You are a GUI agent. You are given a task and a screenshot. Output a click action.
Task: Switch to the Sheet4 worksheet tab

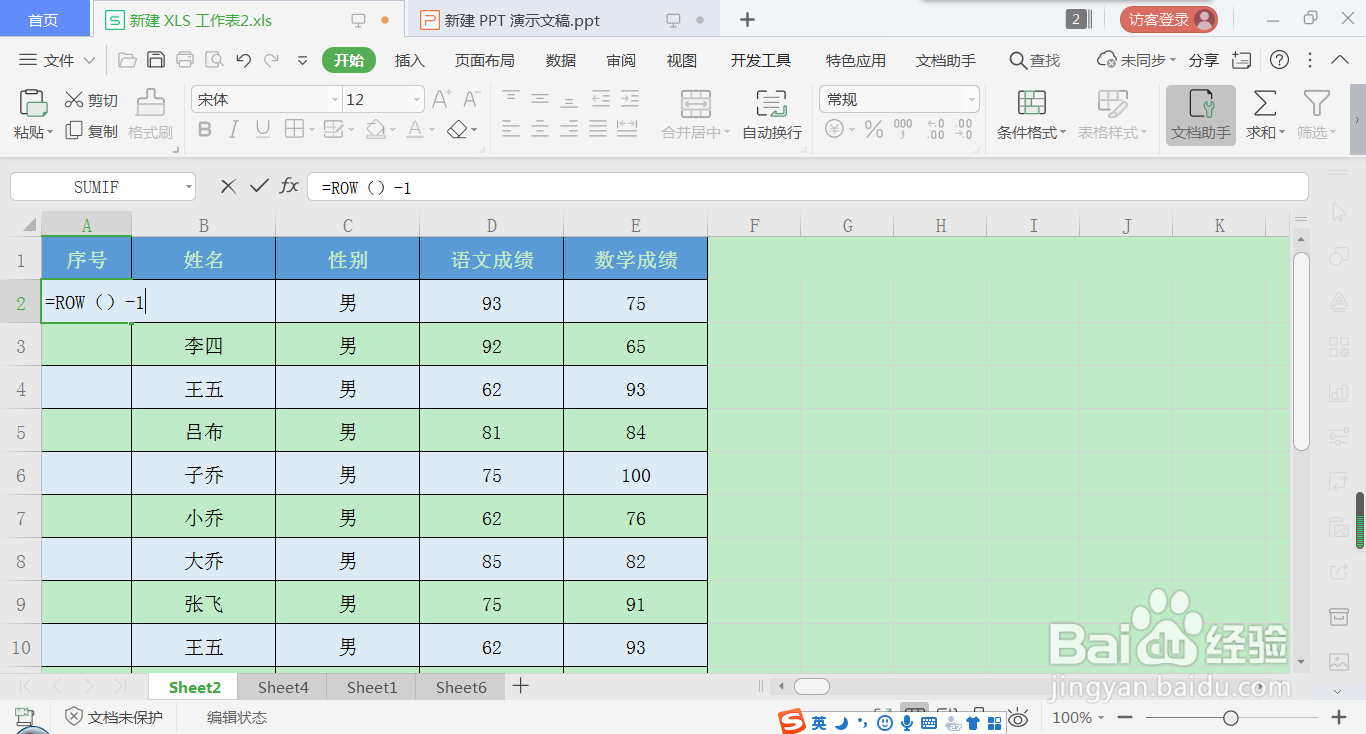pos(281,687)
